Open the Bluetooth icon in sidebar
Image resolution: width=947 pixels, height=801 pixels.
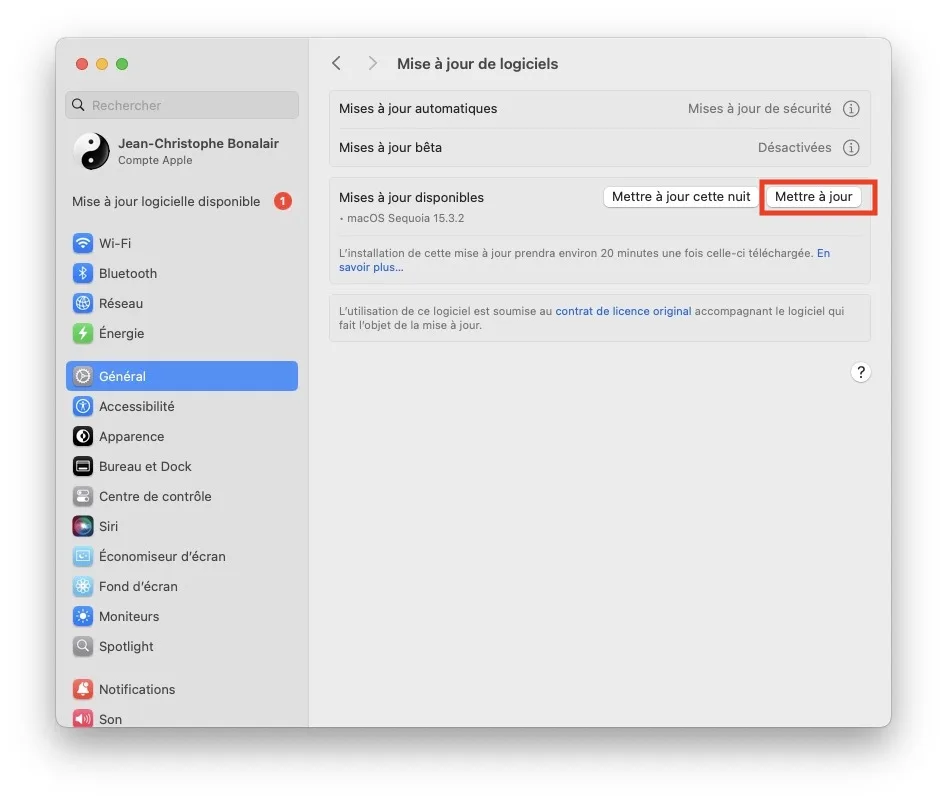tap(83, 273)
